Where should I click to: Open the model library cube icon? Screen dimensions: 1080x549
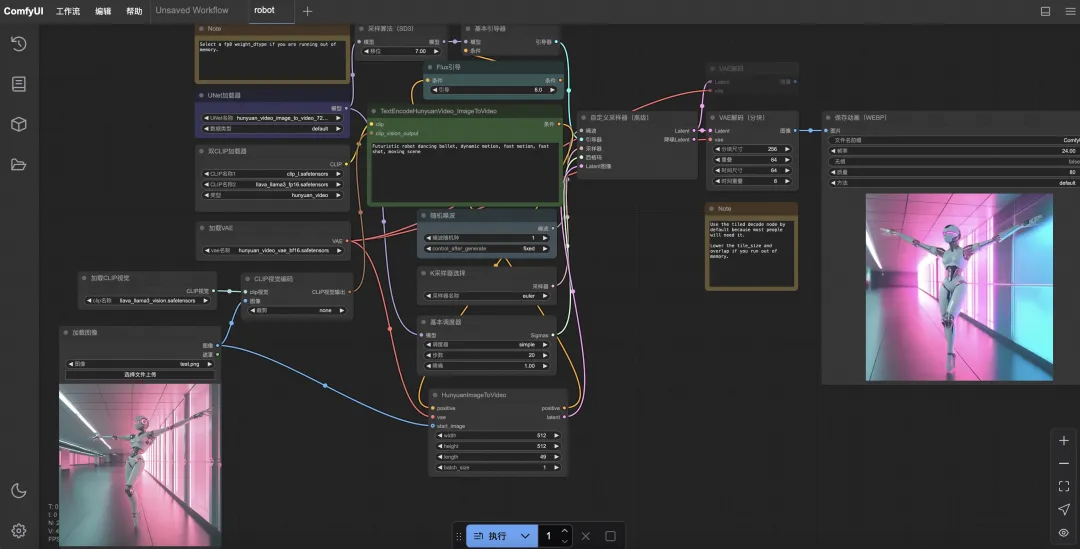point(18,124)
